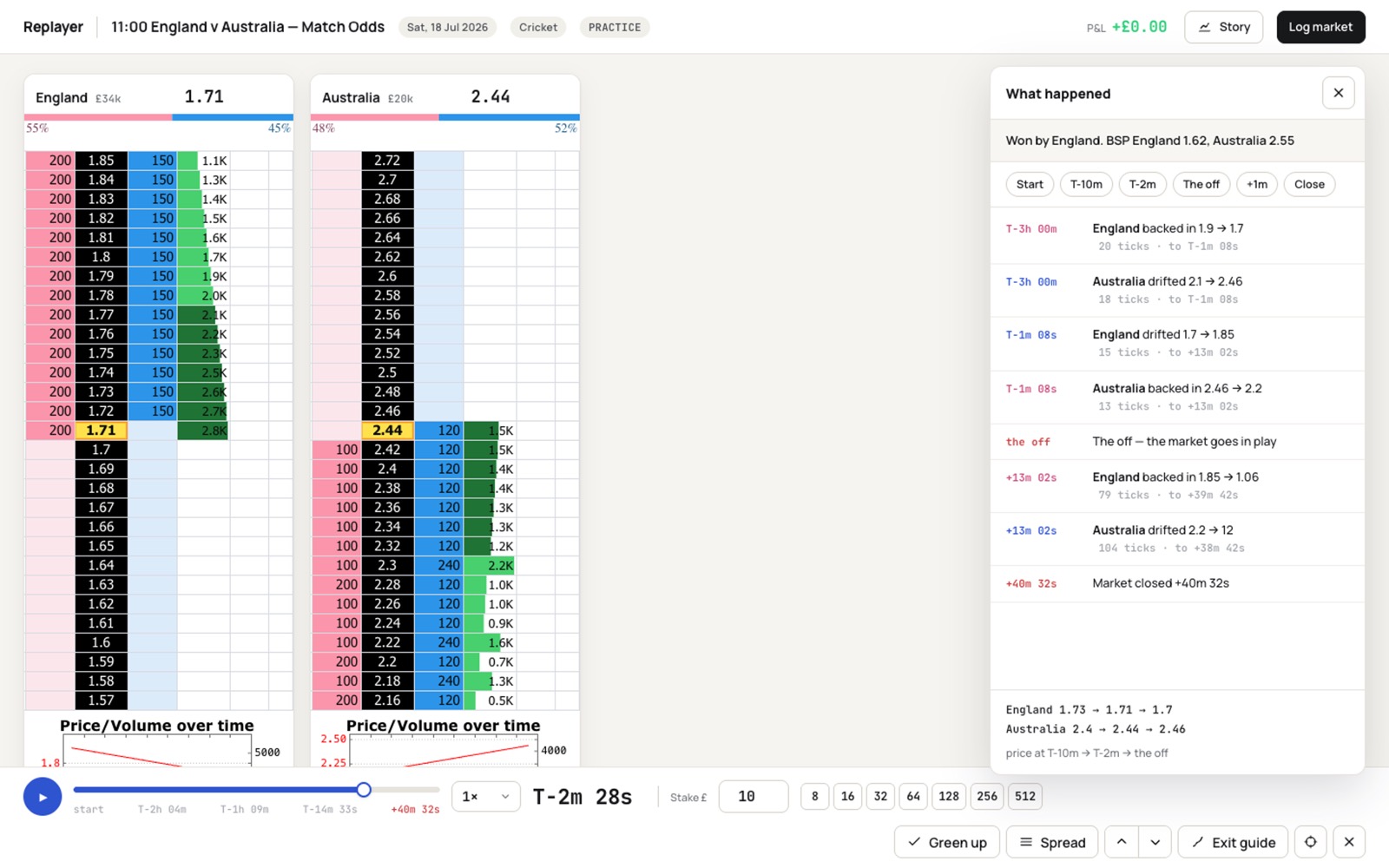Image resolution: width=1389 pixels, height=868 pixels.
Task: Select stake preset 512
Action: 1025,796
